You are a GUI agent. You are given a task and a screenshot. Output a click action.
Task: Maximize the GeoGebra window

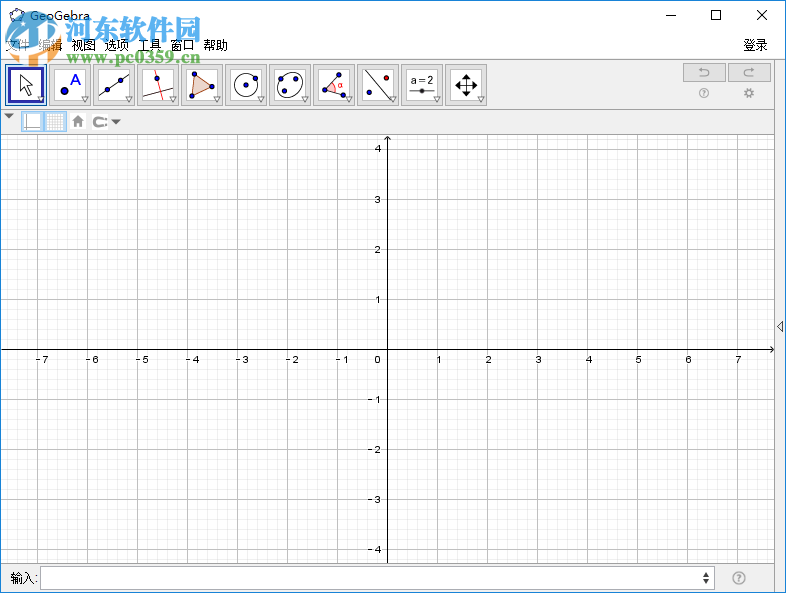(716, 15)
